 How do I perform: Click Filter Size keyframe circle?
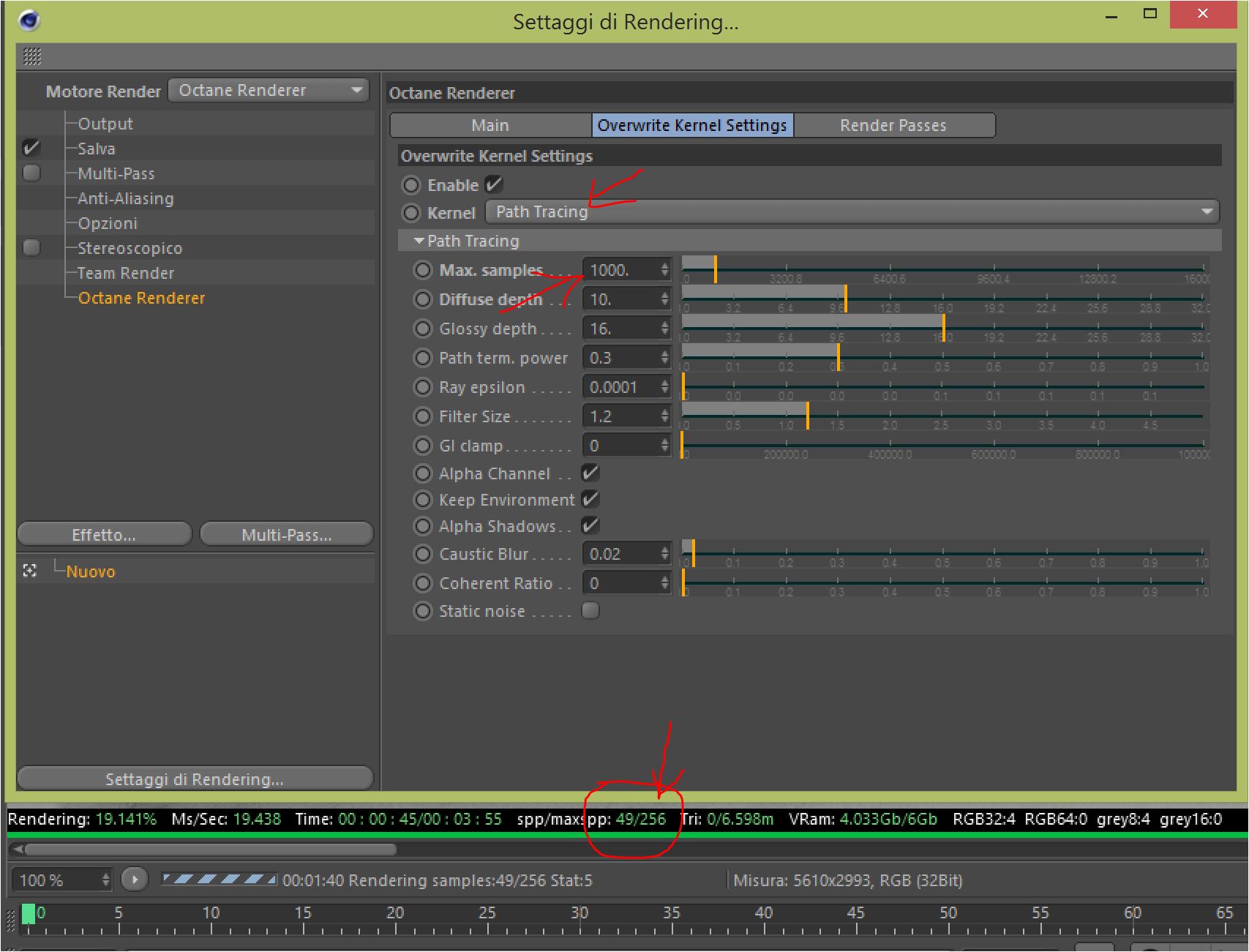click(423, 416)
